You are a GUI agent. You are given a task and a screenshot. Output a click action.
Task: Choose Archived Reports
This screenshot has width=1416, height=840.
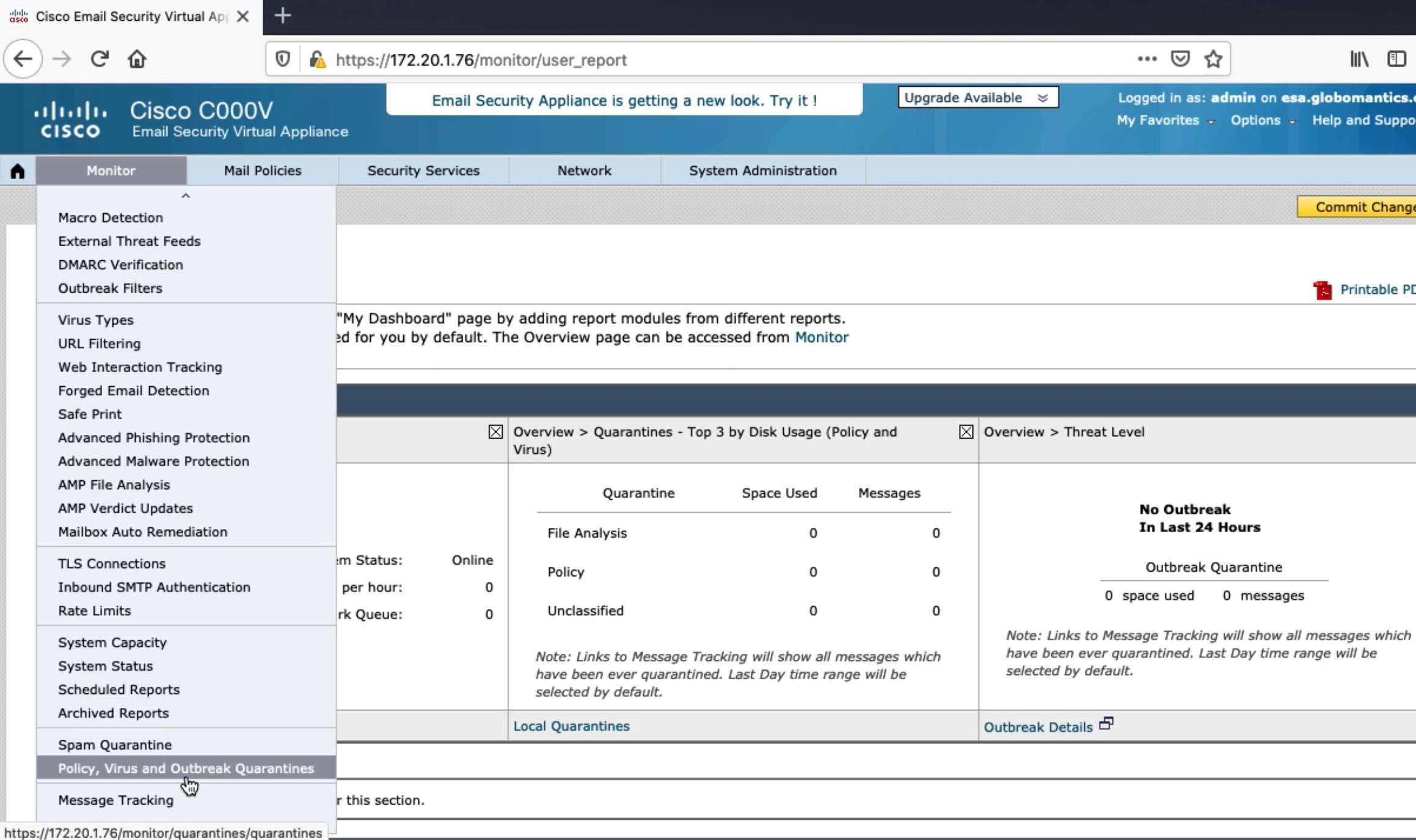tap(114, 713)
